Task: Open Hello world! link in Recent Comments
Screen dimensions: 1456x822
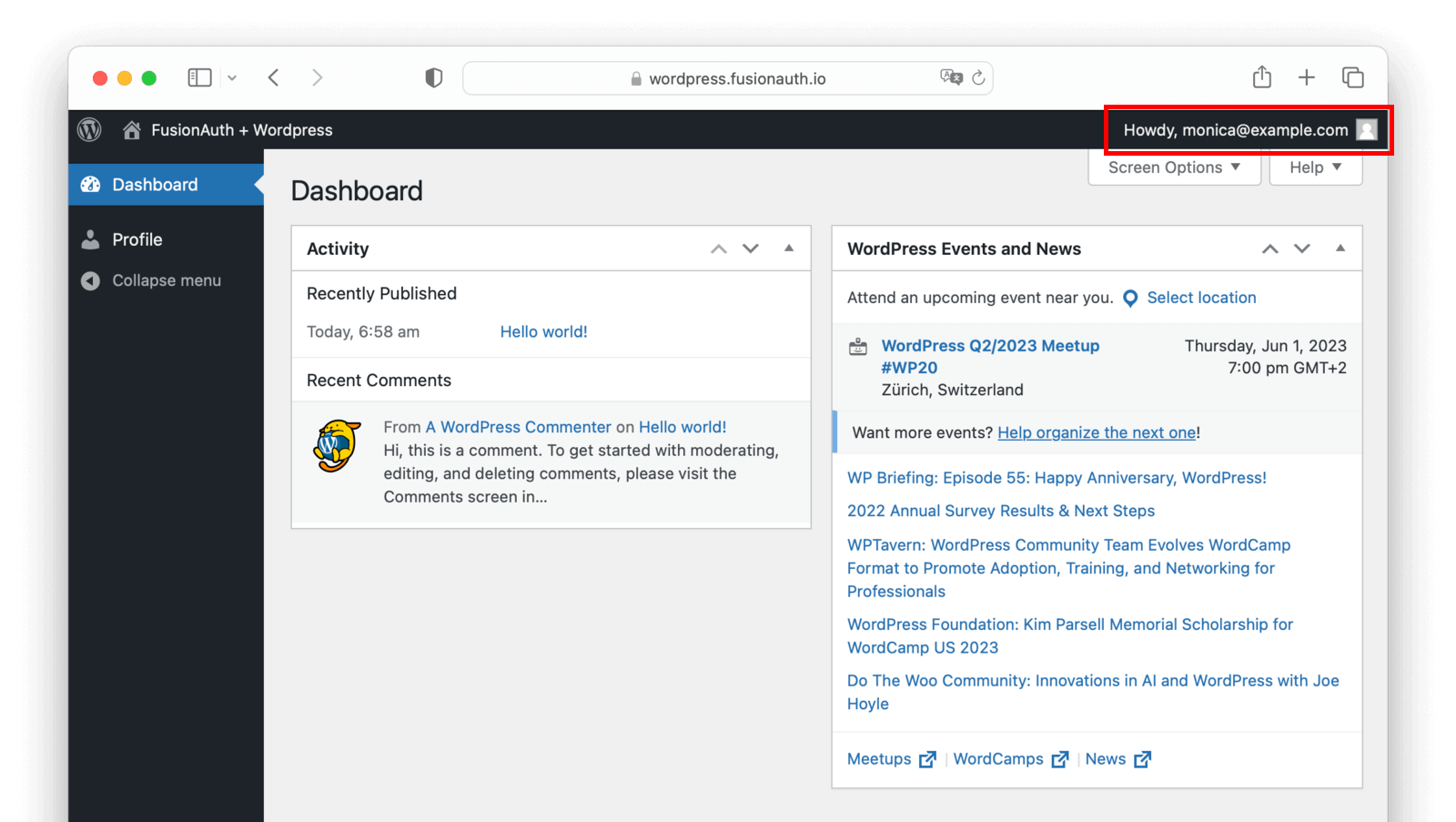Action: point(682,427)
